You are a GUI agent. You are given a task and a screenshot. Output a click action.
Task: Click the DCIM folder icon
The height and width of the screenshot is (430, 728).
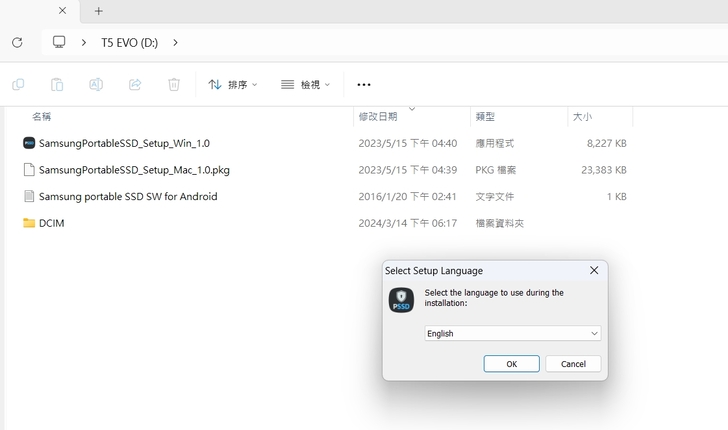pyautogui.click(x=29, y=223)
